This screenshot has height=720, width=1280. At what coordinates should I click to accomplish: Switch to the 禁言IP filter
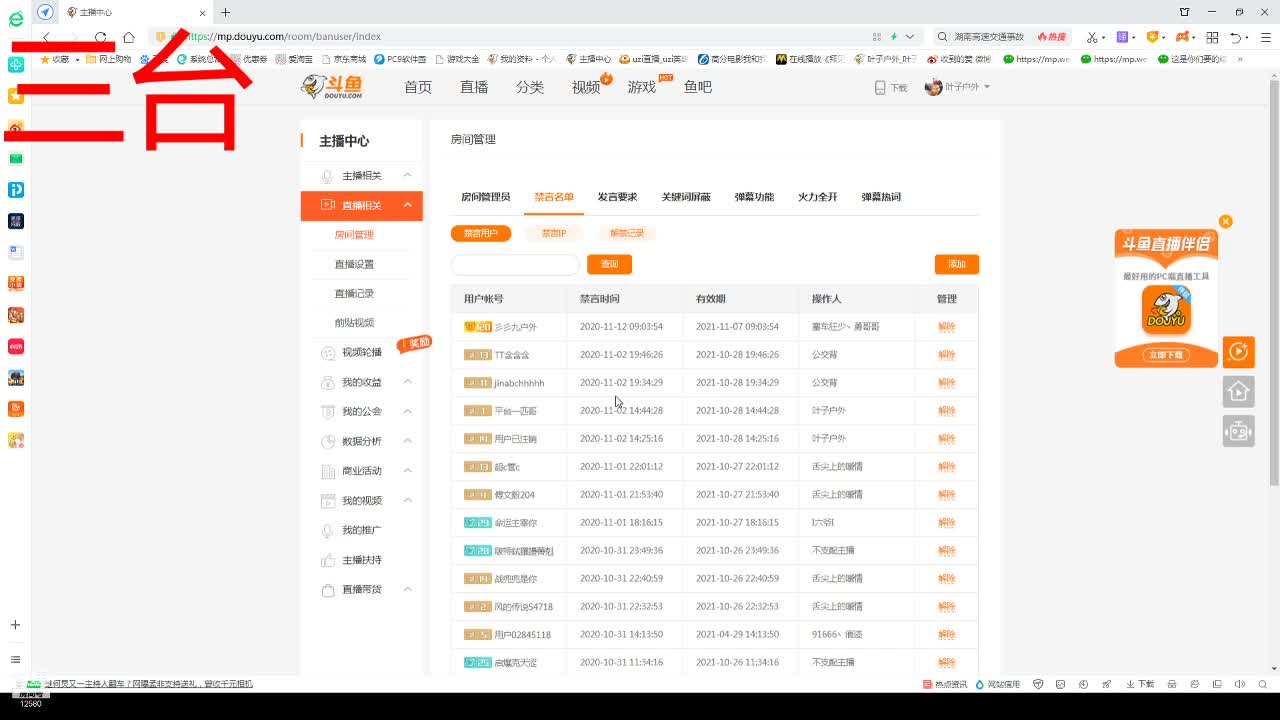point(554,232)
